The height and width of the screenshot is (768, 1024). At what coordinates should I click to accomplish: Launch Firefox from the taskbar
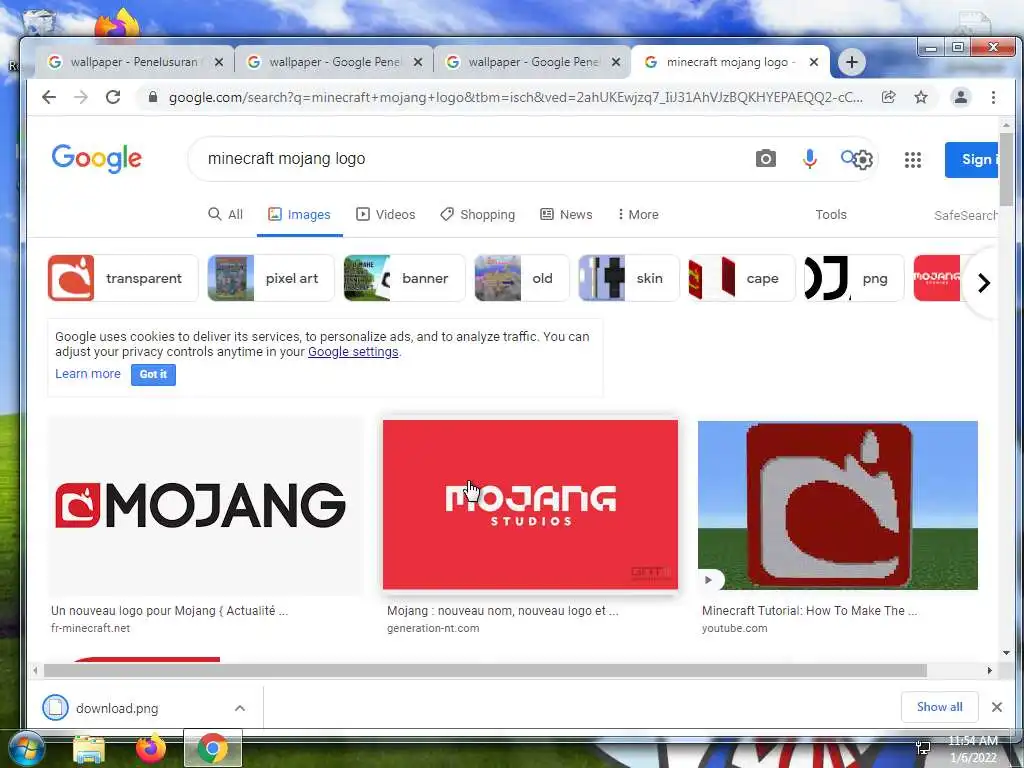[151, 749]
